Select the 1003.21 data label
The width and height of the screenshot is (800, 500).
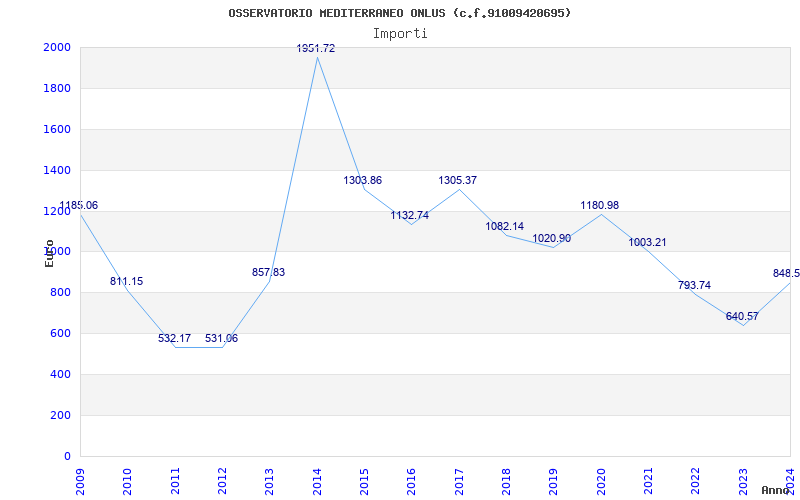[x=647, y=242]
